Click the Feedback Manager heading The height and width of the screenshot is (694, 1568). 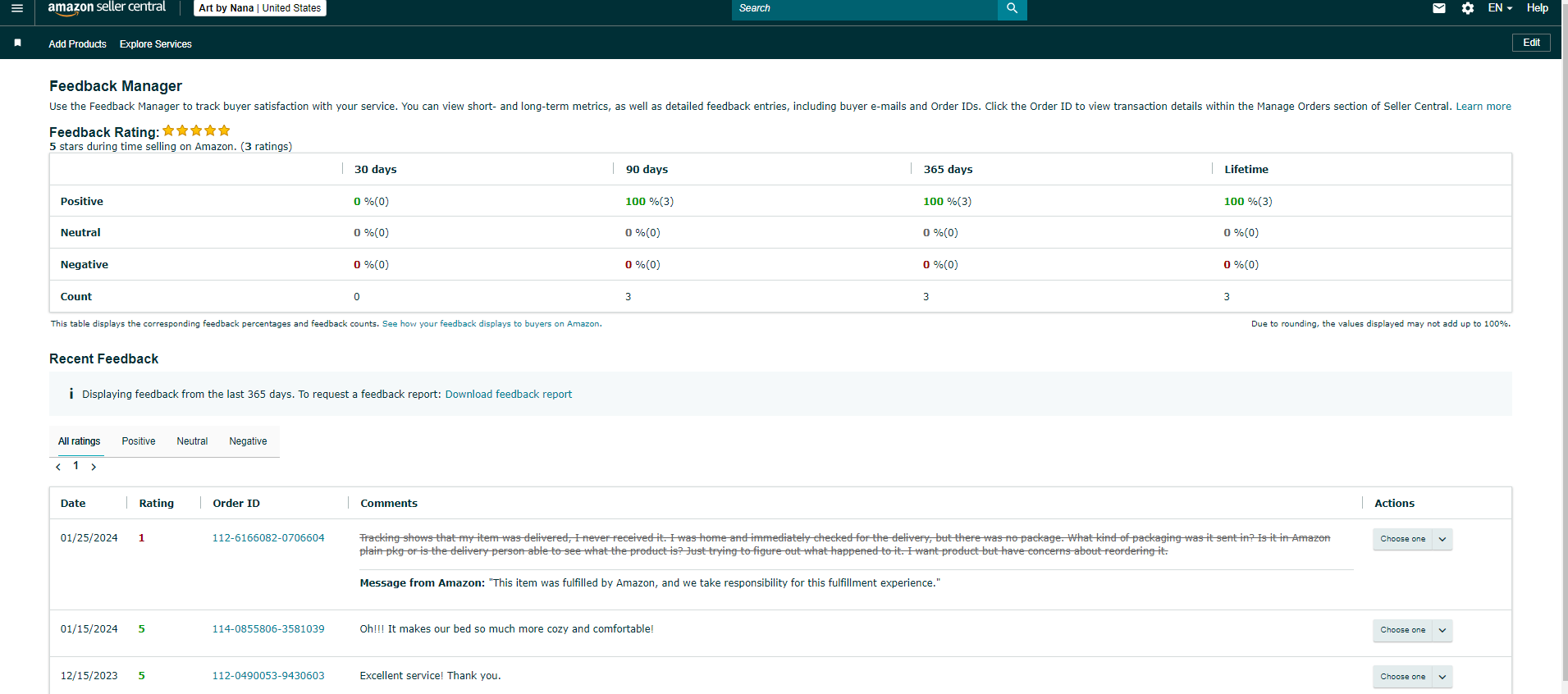click(x=116, y=86)
